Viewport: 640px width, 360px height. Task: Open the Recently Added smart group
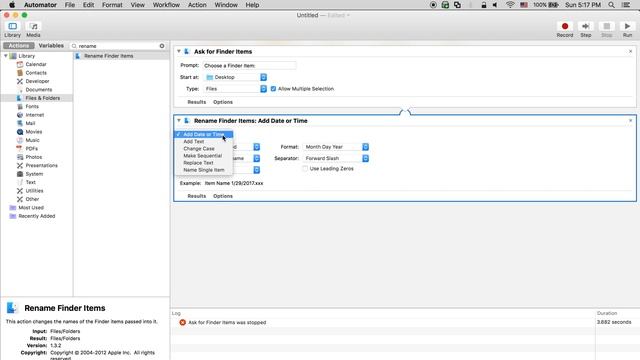click(x=36, y=216)
